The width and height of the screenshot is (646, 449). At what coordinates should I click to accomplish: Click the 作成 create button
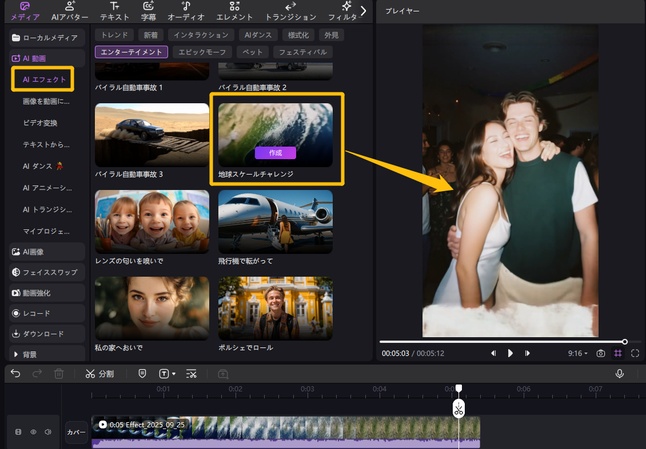tap(275, 153)
